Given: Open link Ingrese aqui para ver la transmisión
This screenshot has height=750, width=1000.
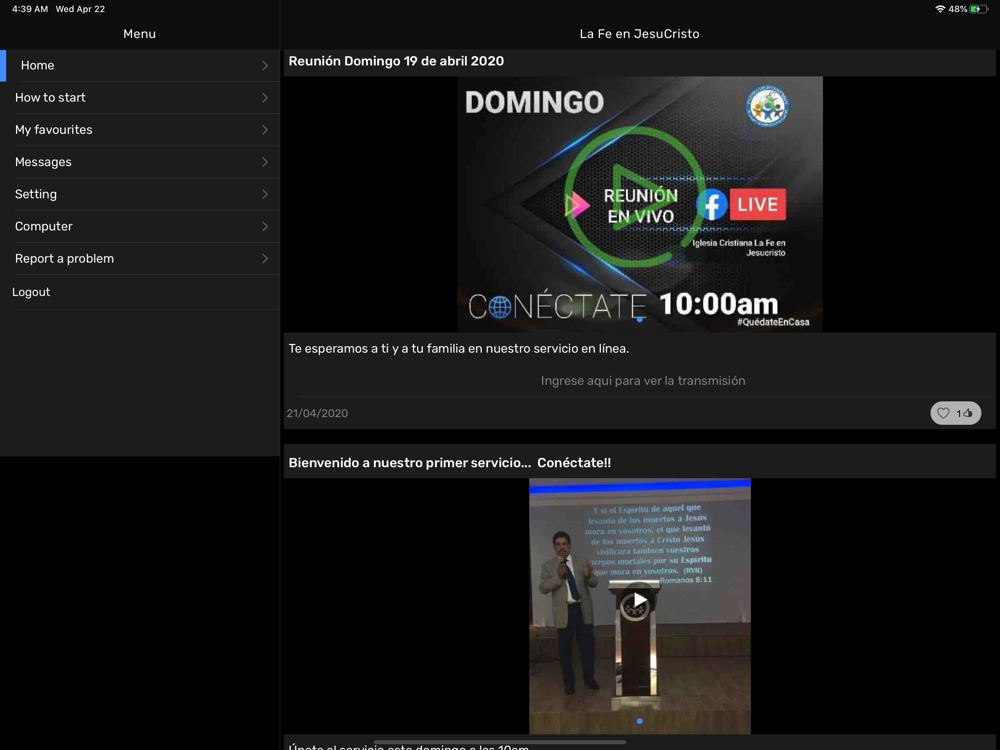Looking at the screenshot, I should coord(643,381).
